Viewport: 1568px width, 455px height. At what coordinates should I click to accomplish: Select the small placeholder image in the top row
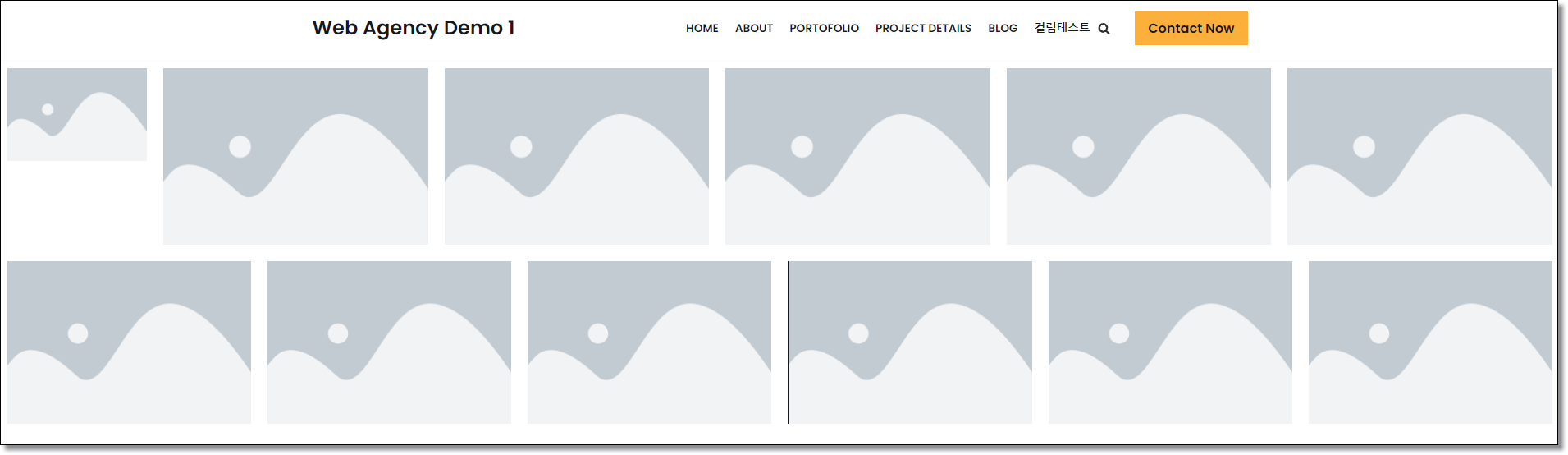pos(77,114)
